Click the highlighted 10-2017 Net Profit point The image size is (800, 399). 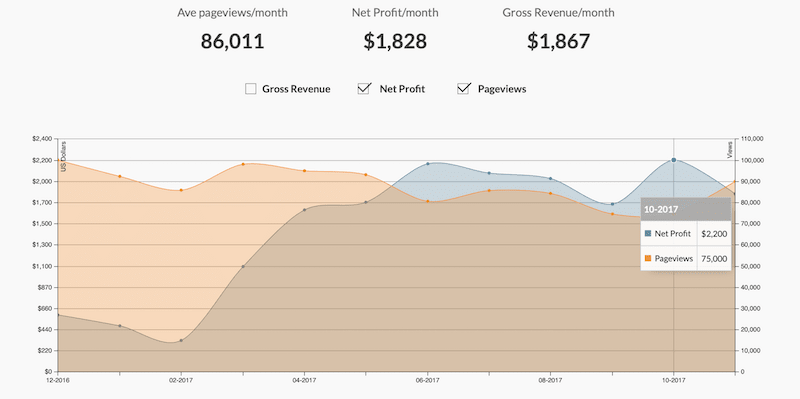673,160
